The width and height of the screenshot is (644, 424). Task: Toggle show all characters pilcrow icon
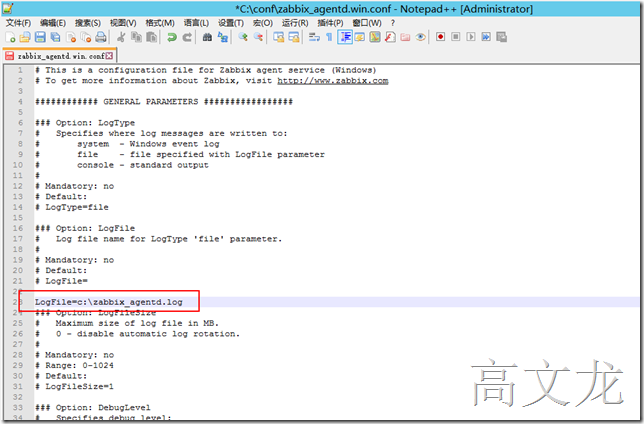tap(329, 37)
